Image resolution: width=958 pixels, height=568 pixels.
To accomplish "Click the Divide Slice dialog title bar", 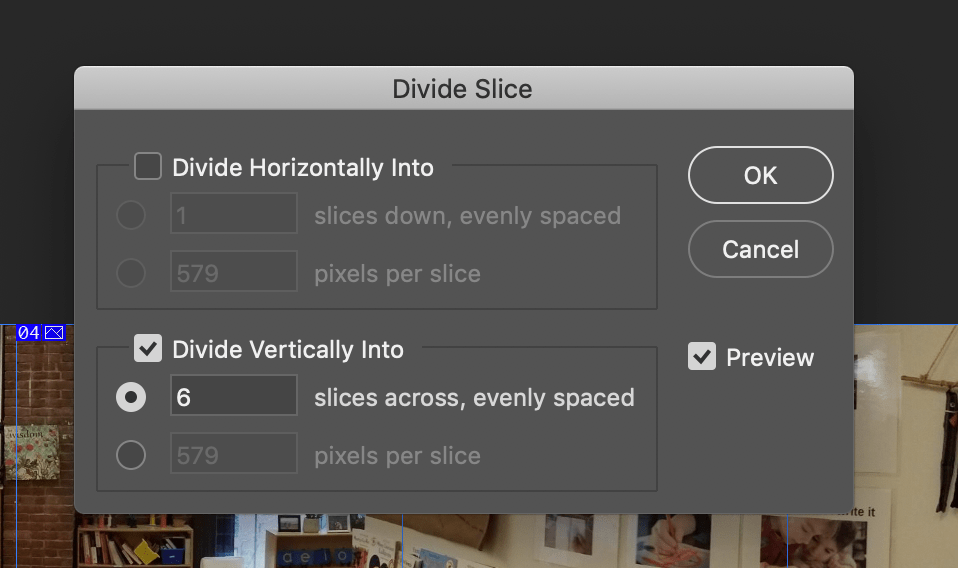I will [462, 89].
